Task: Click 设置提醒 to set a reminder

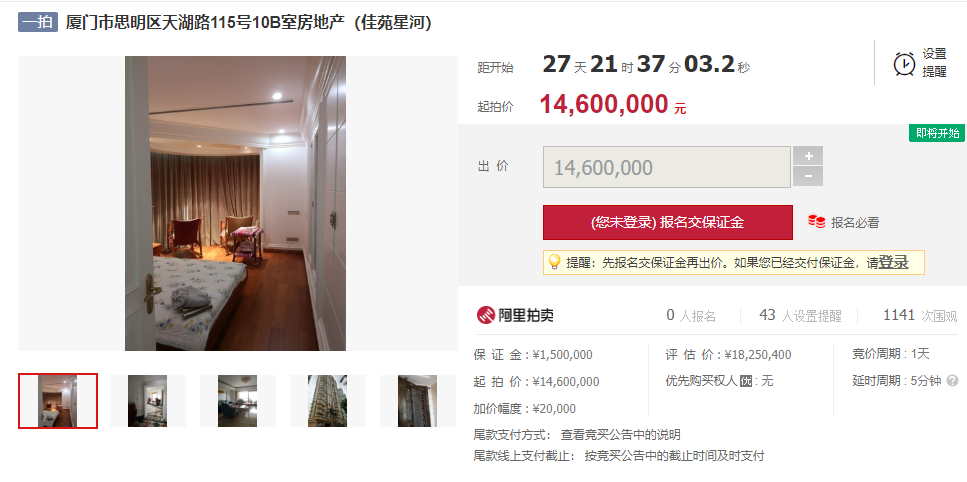Action: pyautogui.click(x=934, y=63)
